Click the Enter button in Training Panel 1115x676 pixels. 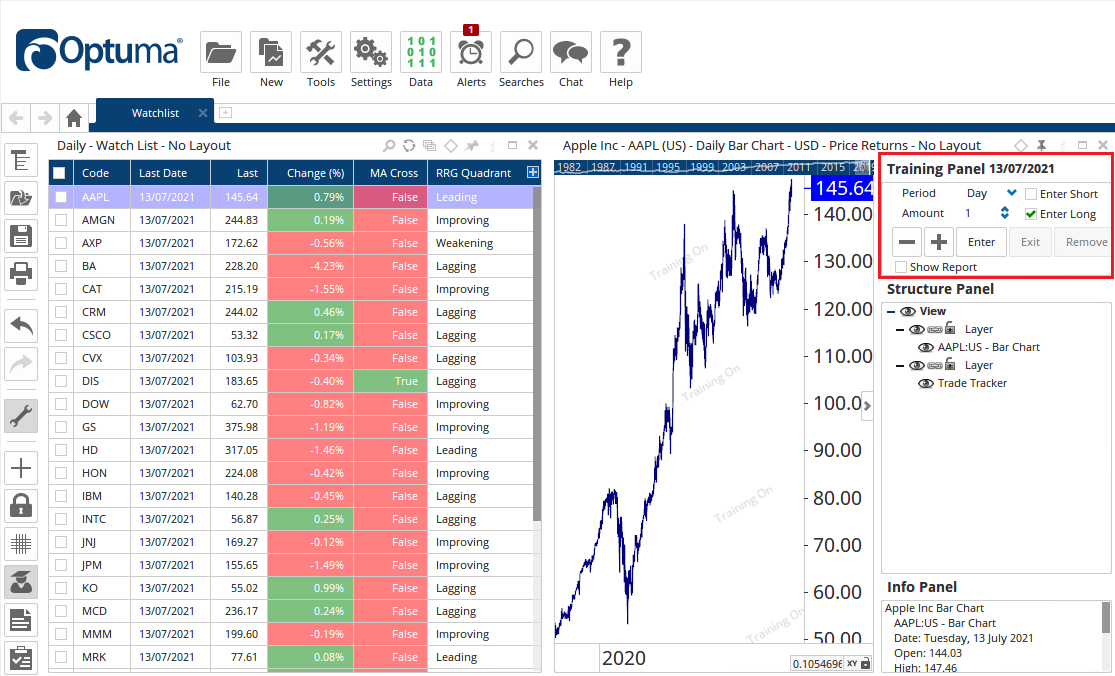click(x=981, y=242)
